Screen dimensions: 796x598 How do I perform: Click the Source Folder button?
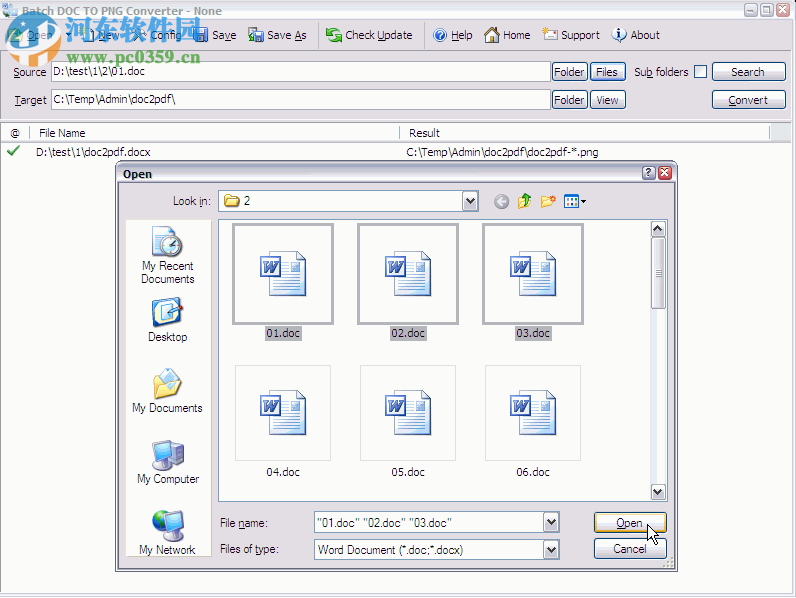point(569,72)
